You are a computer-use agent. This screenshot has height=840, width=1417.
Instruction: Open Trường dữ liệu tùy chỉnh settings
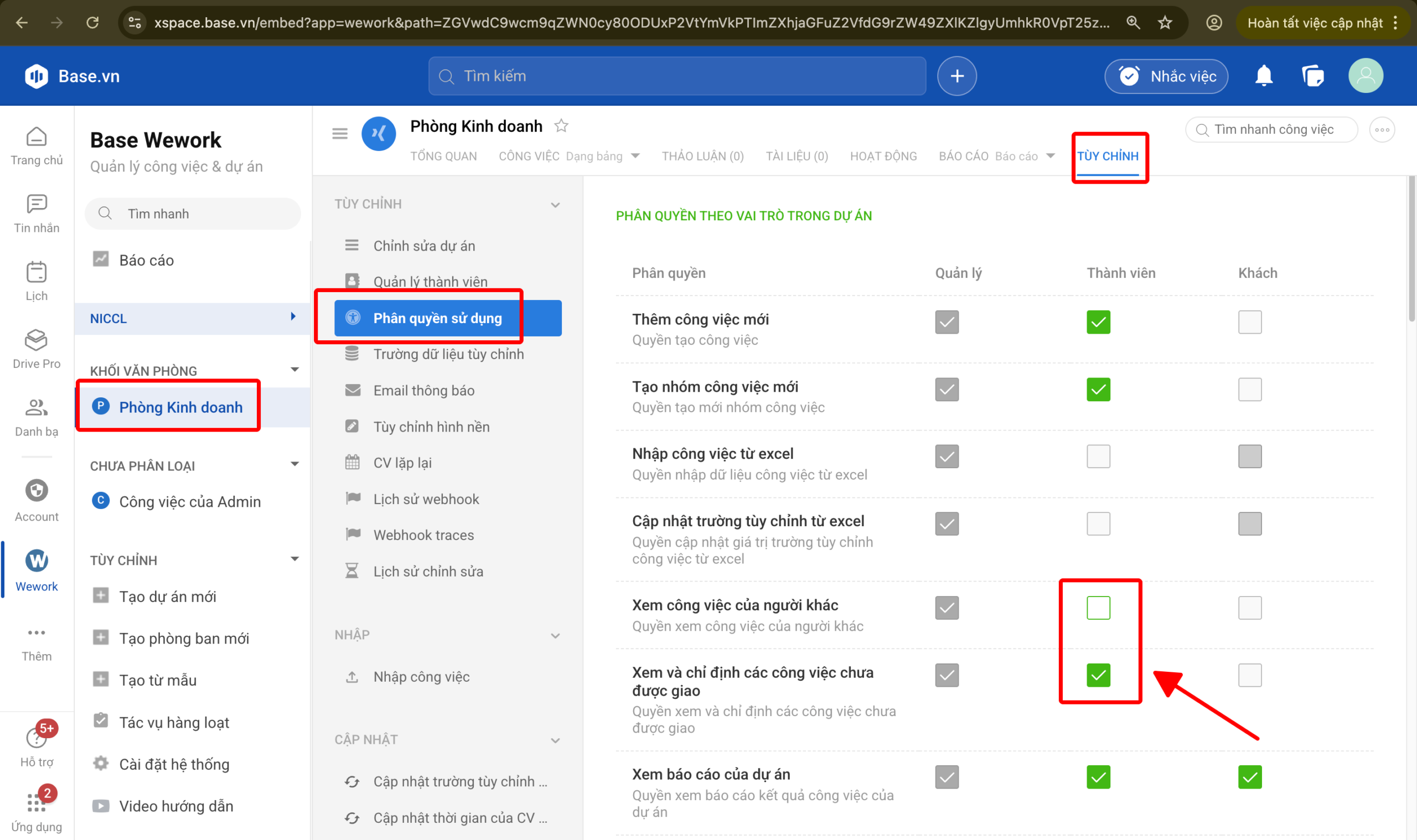click(x=448, y=354)
